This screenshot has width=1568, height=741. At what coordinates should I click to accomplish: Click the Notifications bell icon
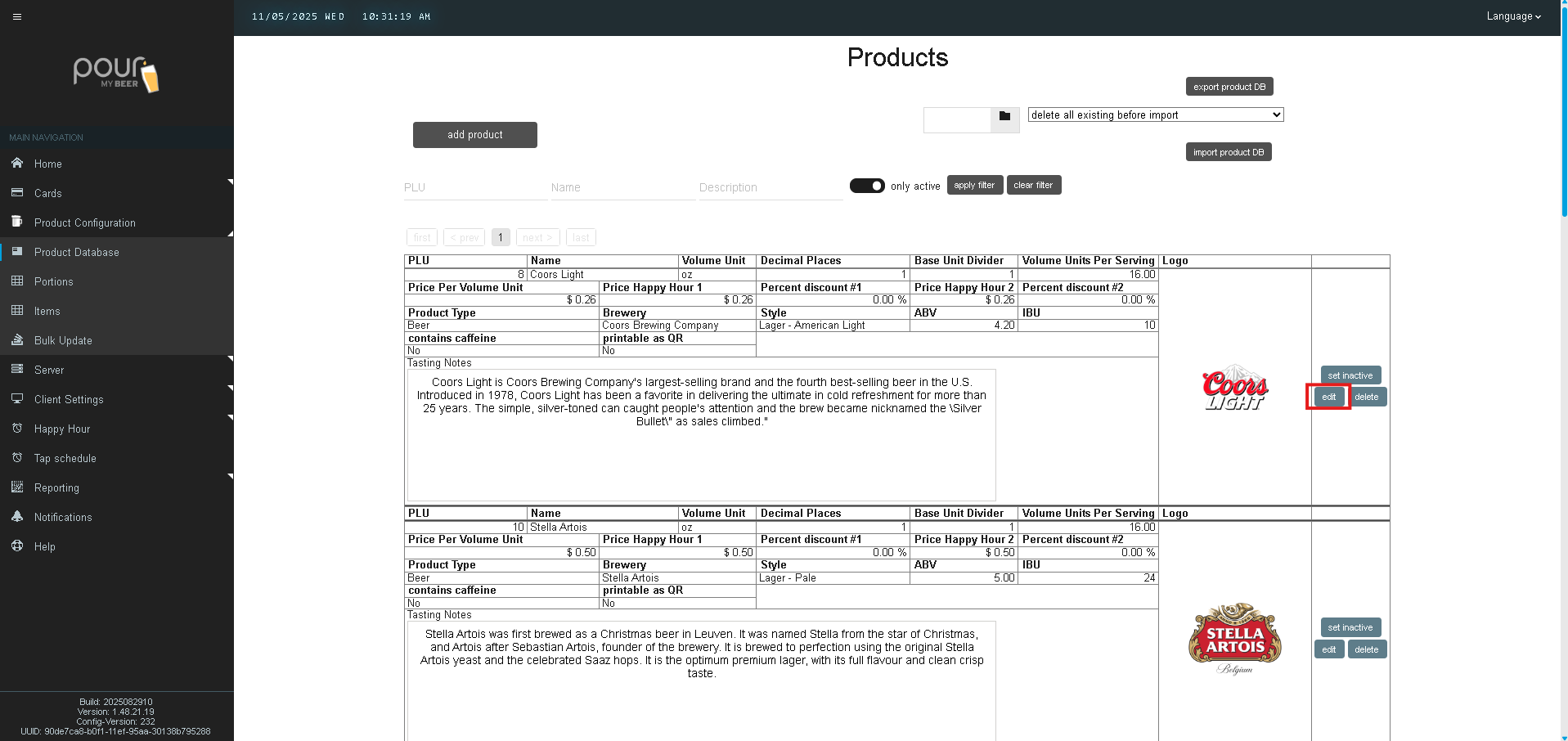(17, 517)
